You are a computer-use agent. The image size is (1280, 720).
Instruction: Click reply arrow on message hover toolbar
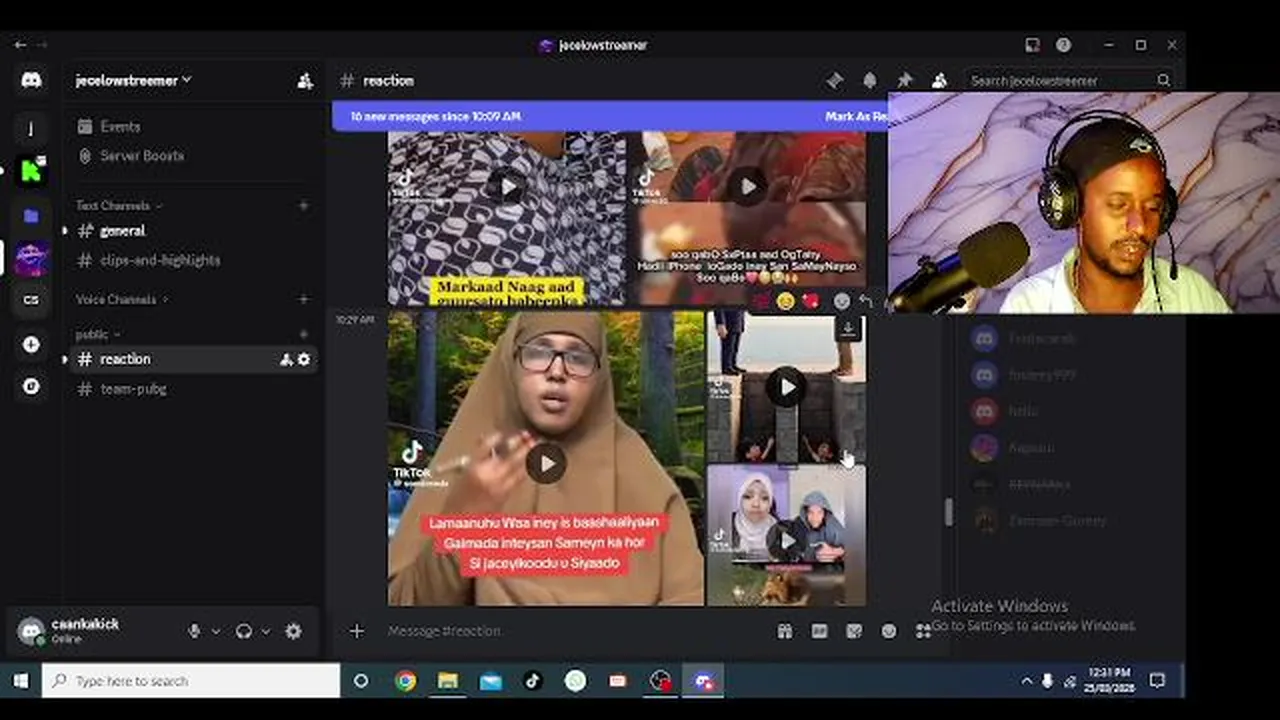pyautogui.click(x=866, y=301)
